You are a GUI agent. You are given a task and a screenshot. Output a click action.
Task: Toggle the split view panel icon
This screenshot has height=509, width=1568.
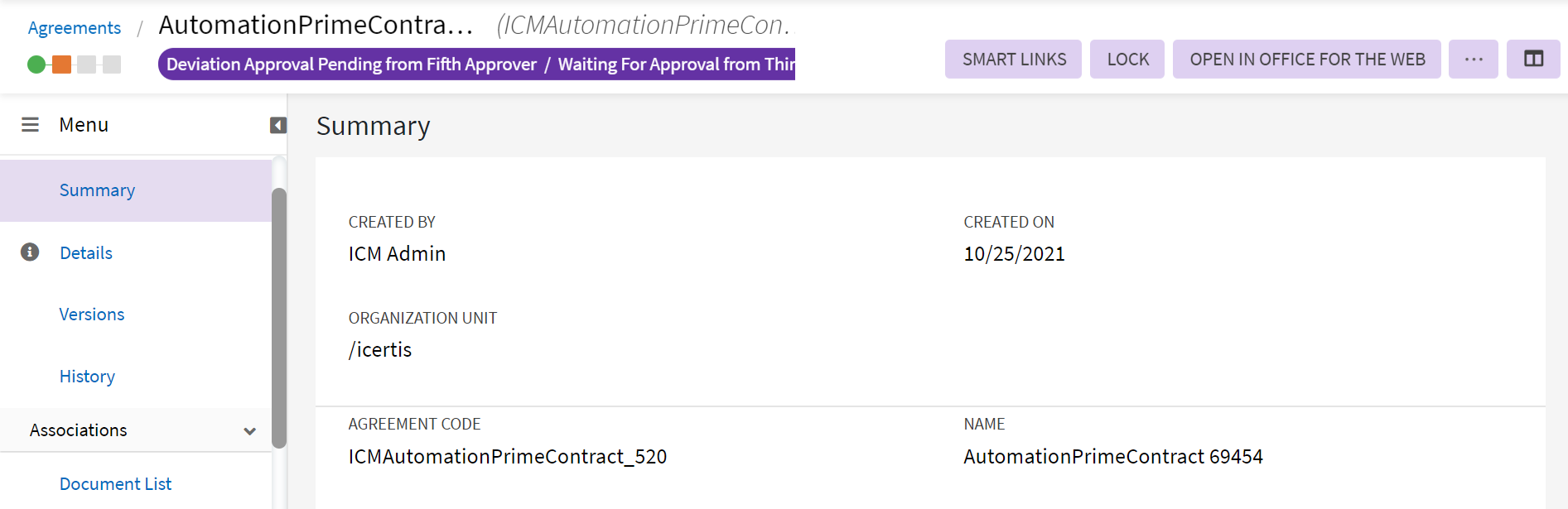pos(1533,60)
